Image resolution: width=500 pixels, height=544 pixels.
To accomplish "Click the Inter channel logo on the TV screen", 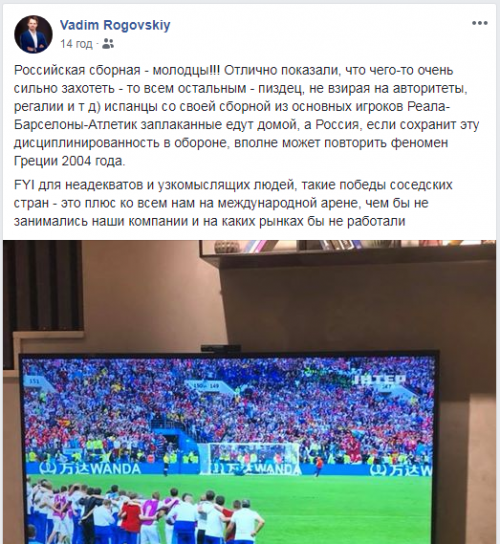I will (x=379, y=380).
